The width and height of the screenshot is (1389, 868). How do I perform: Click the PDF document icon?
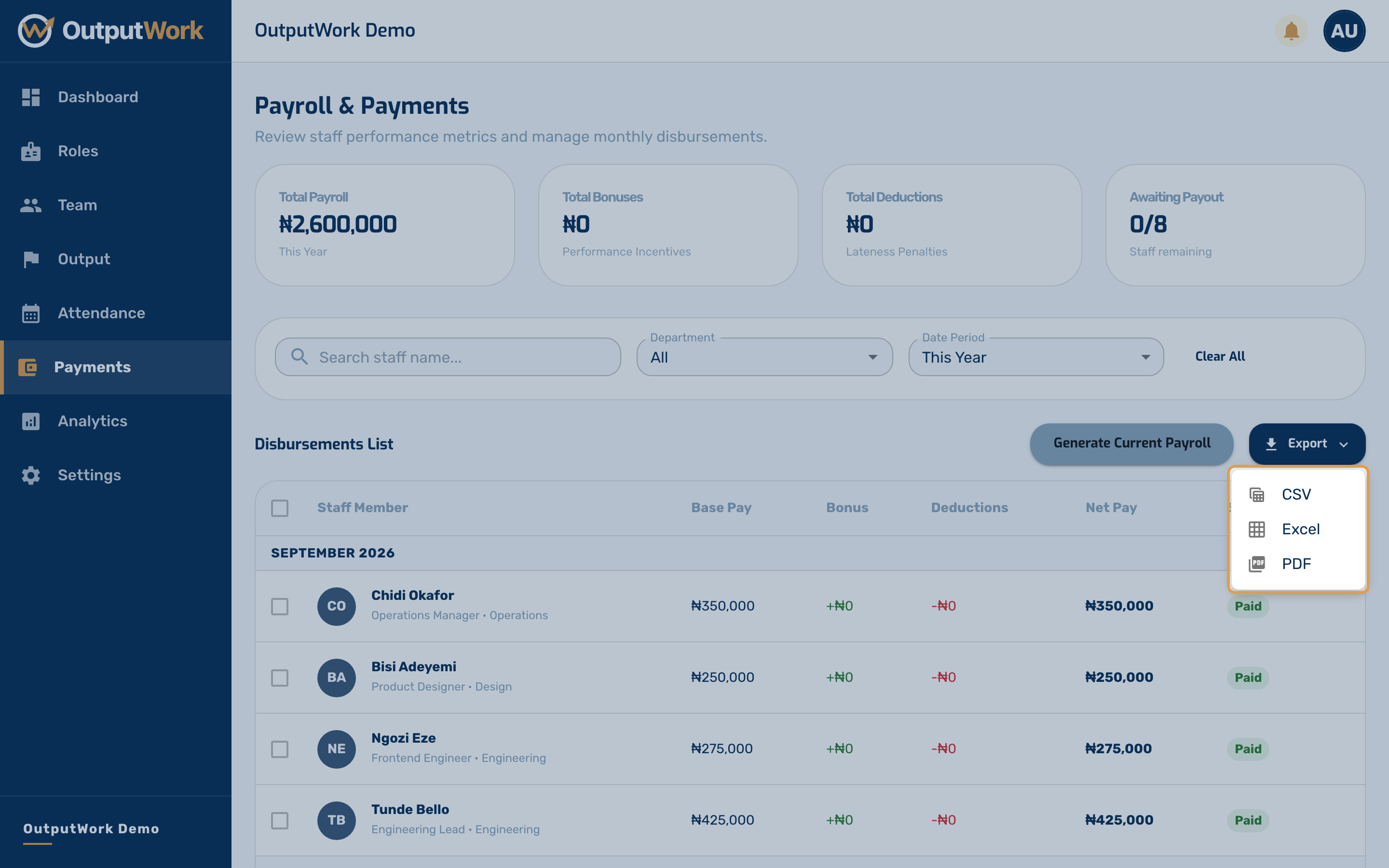pos(1257,564)
